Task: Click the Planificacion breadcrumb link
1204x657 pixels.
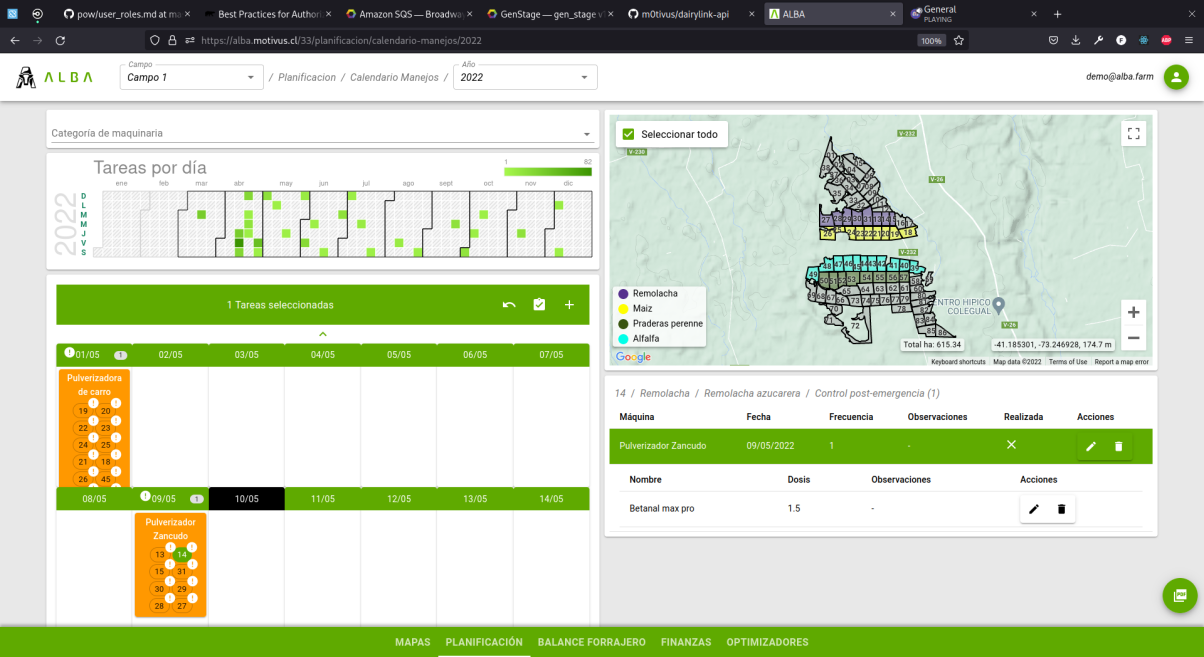Action: (x=307, y=77)
